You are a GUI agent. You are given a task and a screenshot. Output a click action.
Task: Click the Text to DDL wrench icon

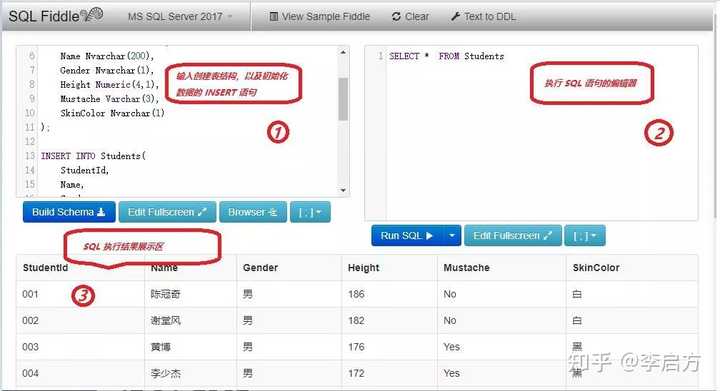455,17
